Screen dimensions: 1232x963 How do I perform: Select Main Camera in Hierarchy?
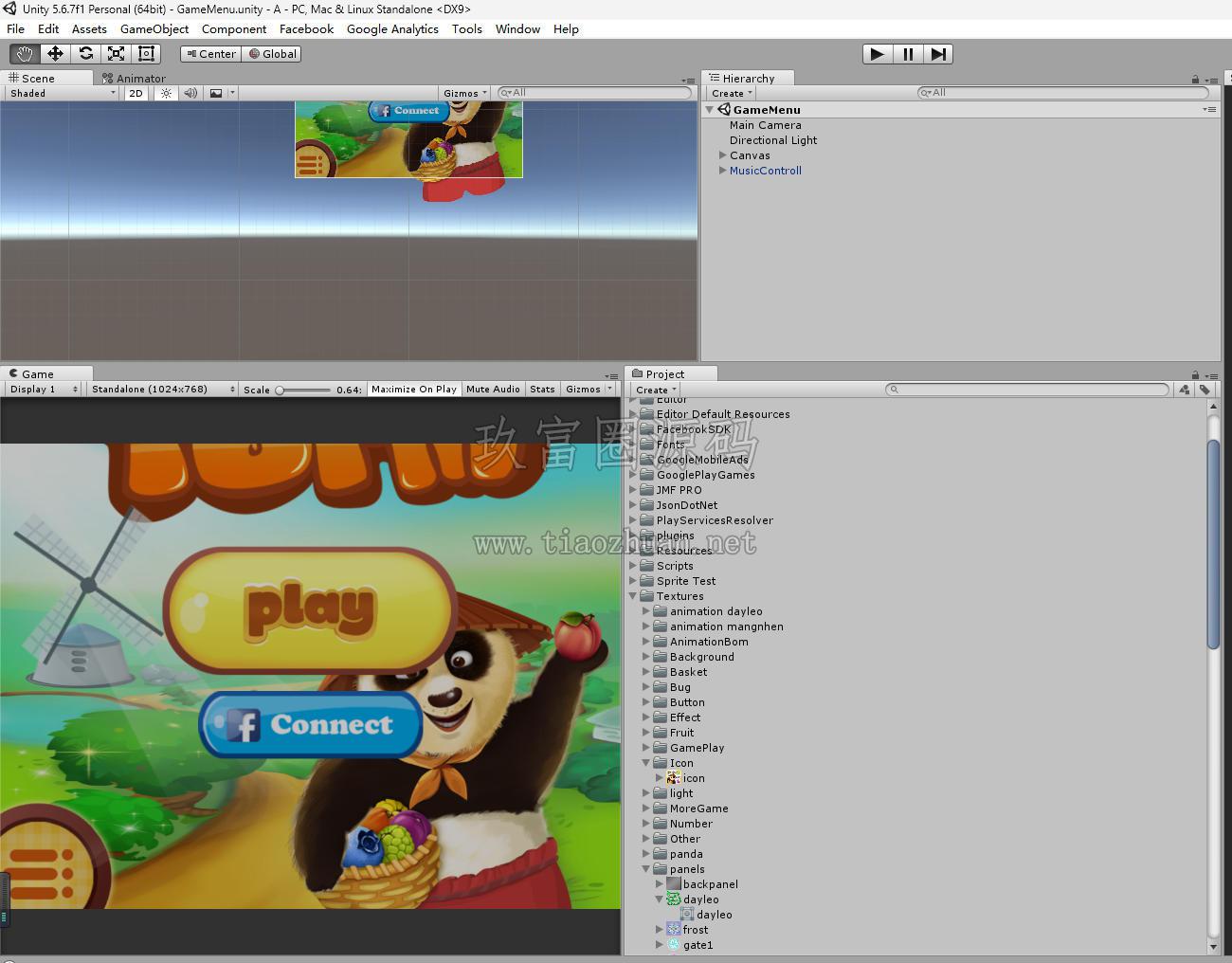766,125
